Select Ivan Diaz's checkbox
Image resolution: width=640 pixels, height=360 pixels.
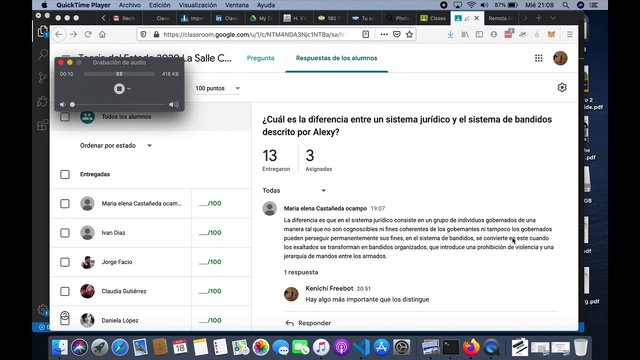(x=65, y=233)
